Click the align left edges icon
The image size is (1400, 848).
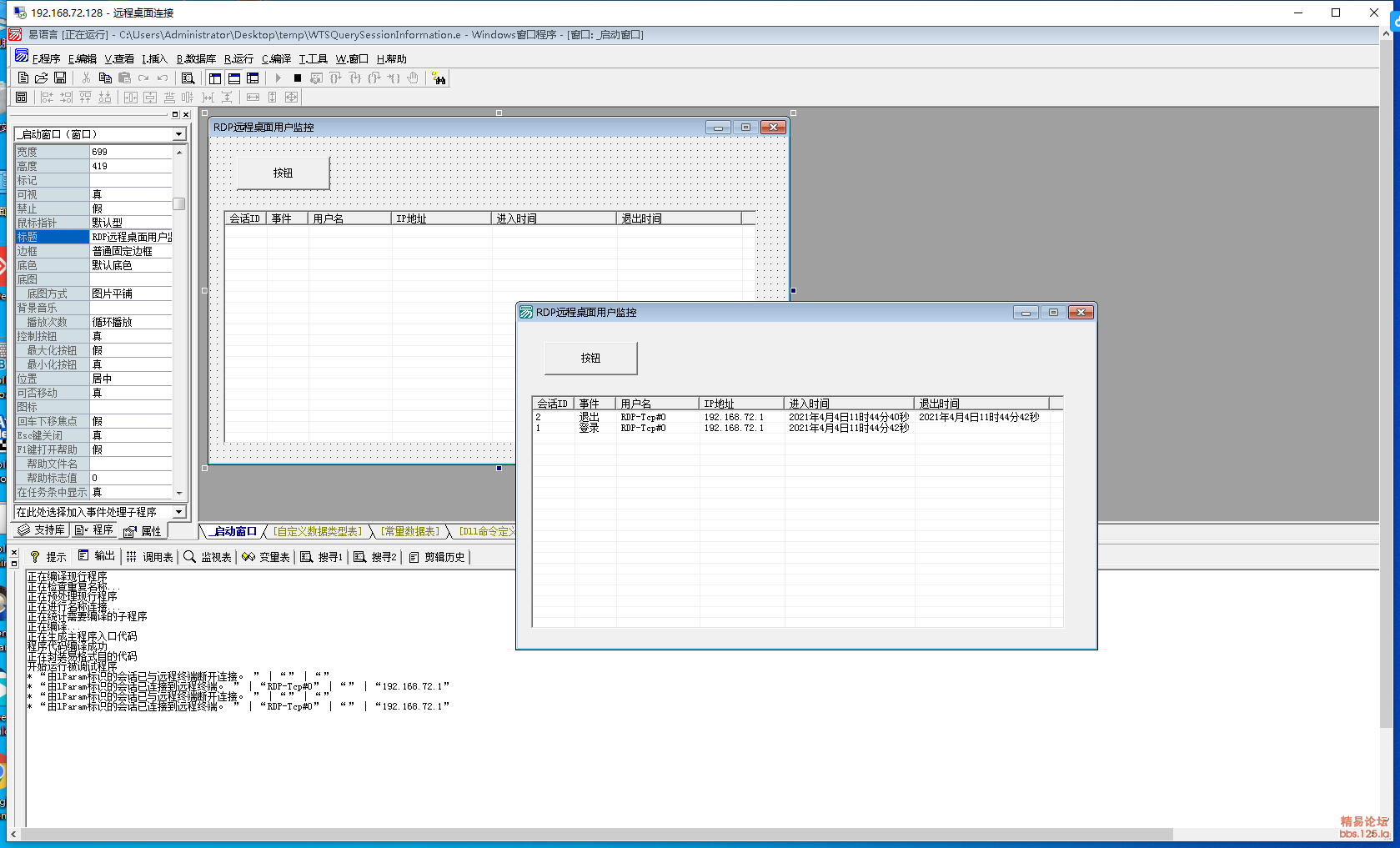coord(48,97)
